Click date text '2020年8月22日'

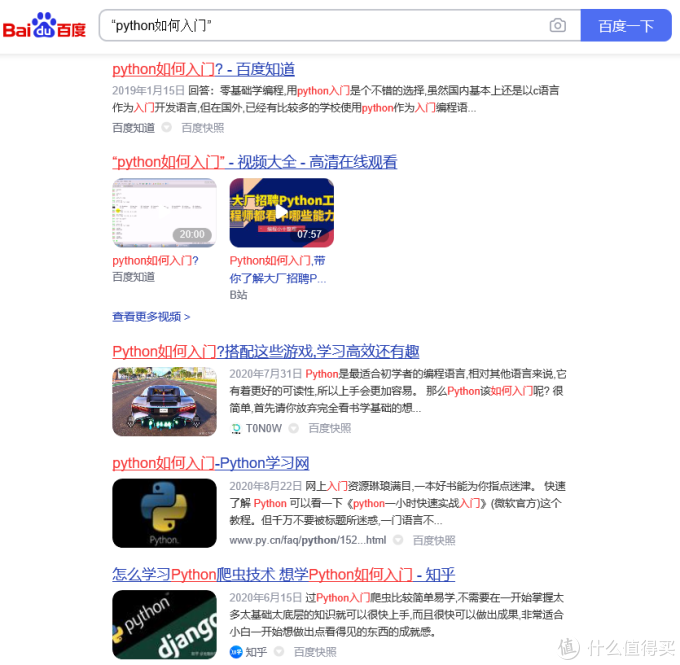click(265, 486)
